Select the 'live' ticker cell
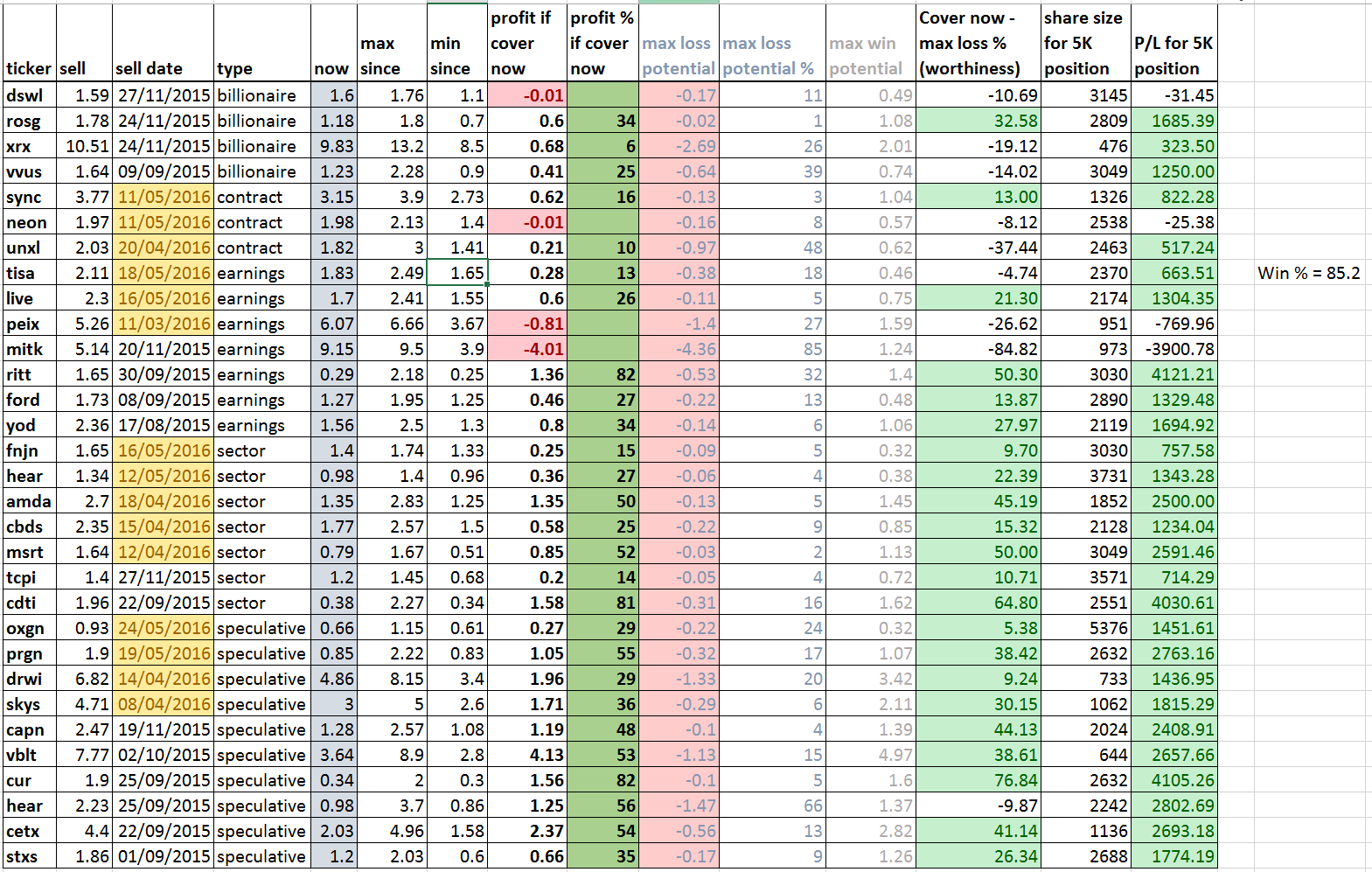 [30, 298]
